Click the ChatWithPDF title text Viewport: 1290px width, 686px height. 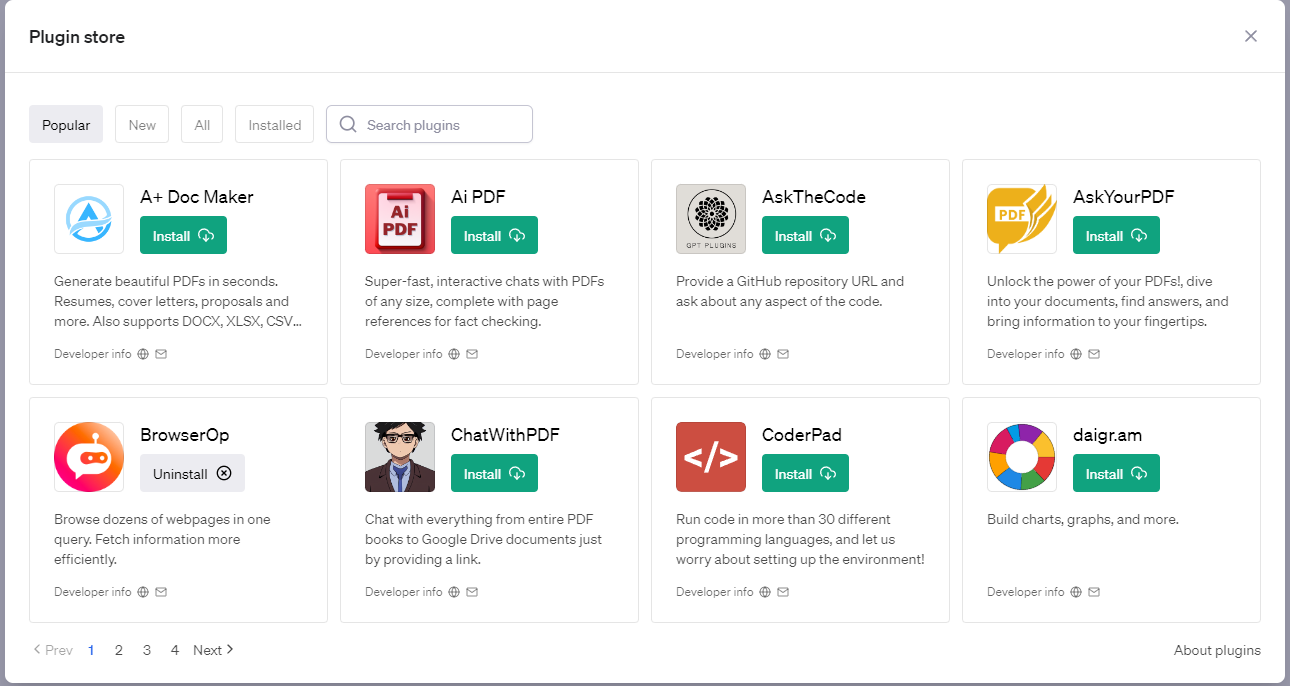coord(505,435)
